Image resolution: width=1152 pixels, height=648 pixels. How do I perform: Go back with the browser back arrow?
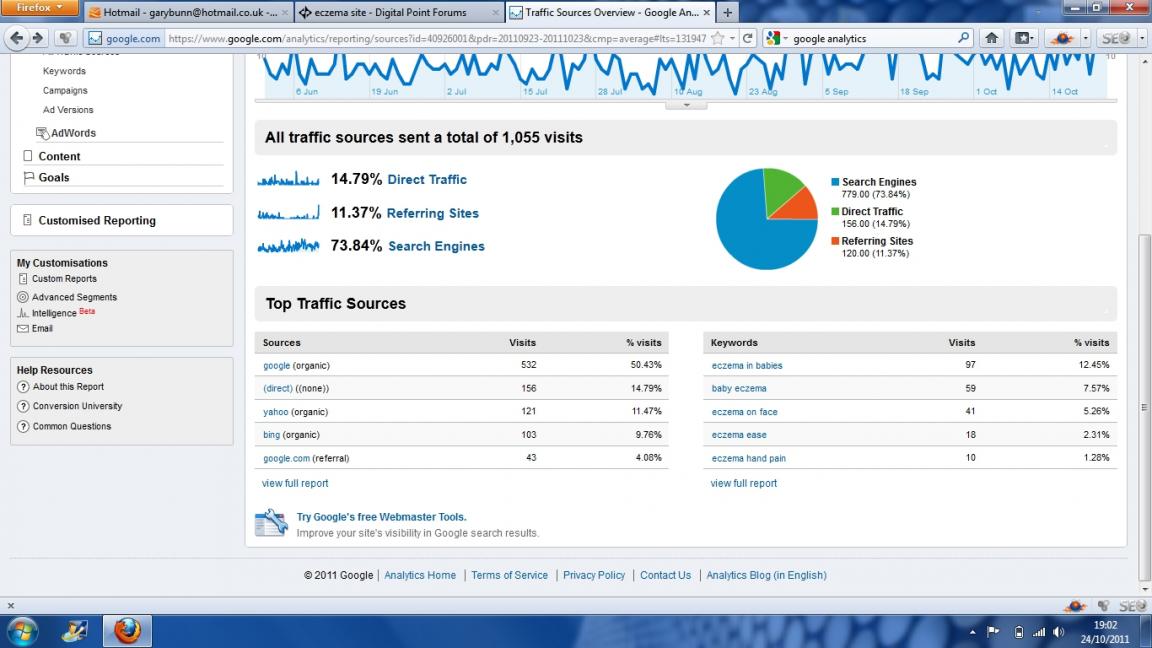17,38
